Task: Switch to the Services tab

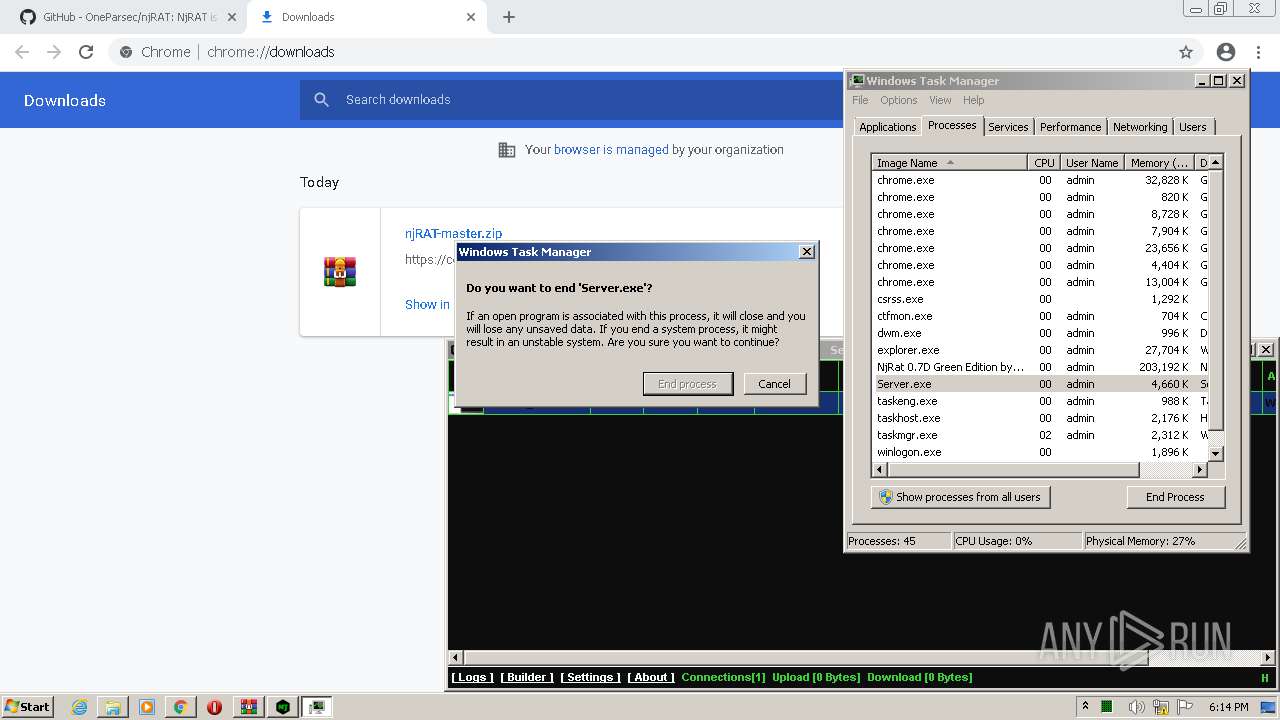Action: 1008,127
